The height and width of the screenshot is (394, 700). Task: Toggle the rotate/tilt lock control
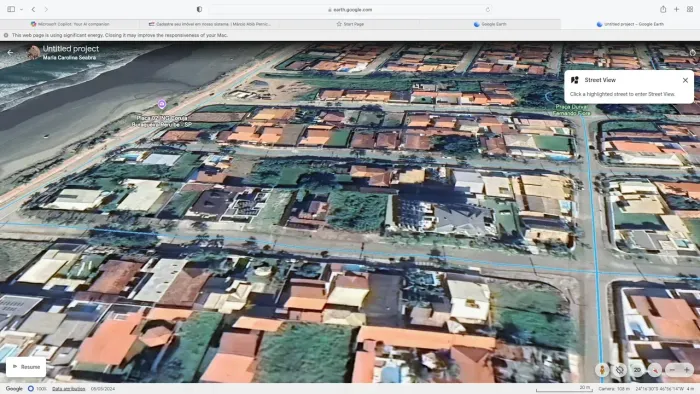tap(620, 369)
